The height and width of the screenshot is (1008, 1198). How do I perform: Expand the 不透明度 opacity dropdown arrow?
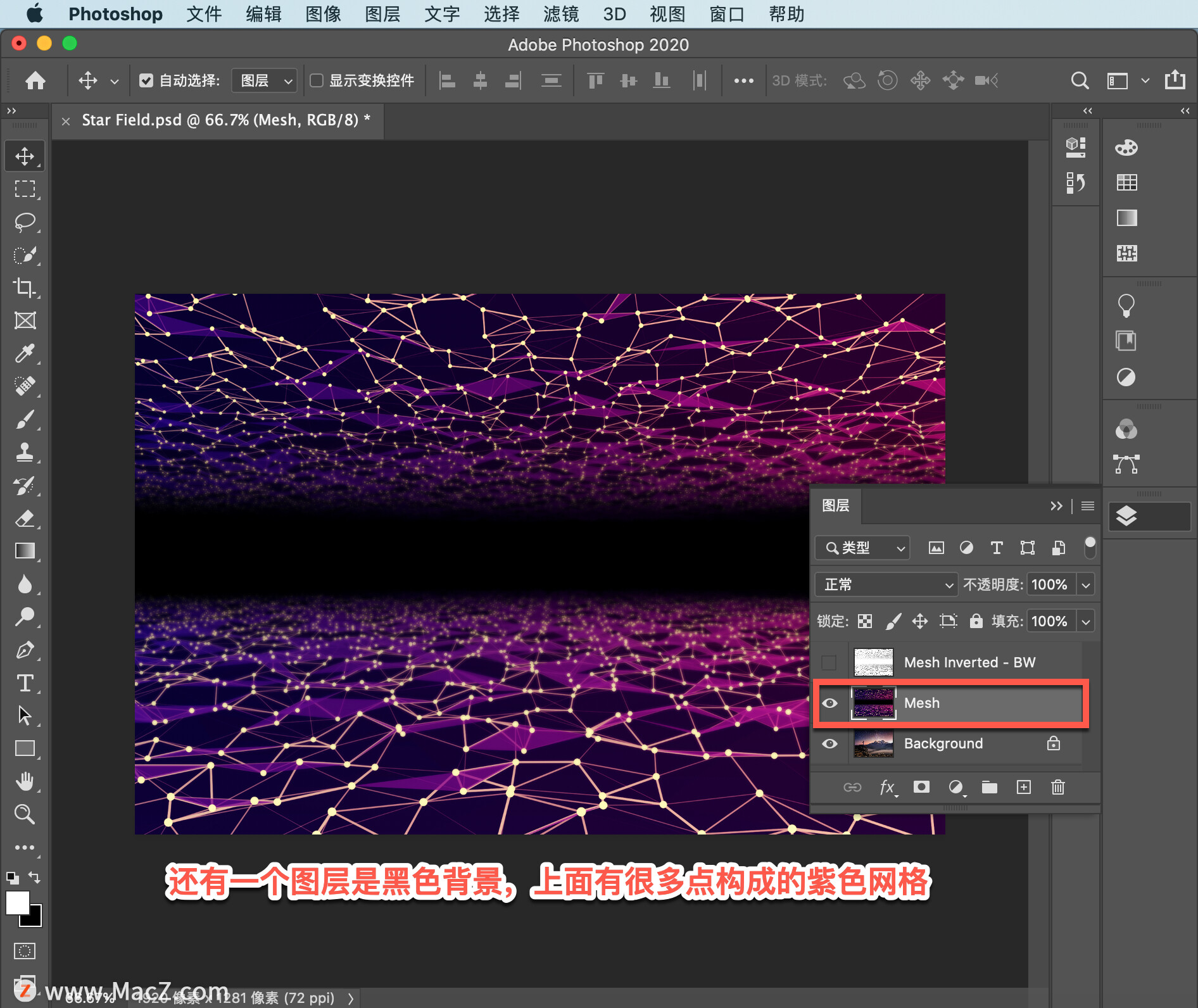coord(1086,585)
